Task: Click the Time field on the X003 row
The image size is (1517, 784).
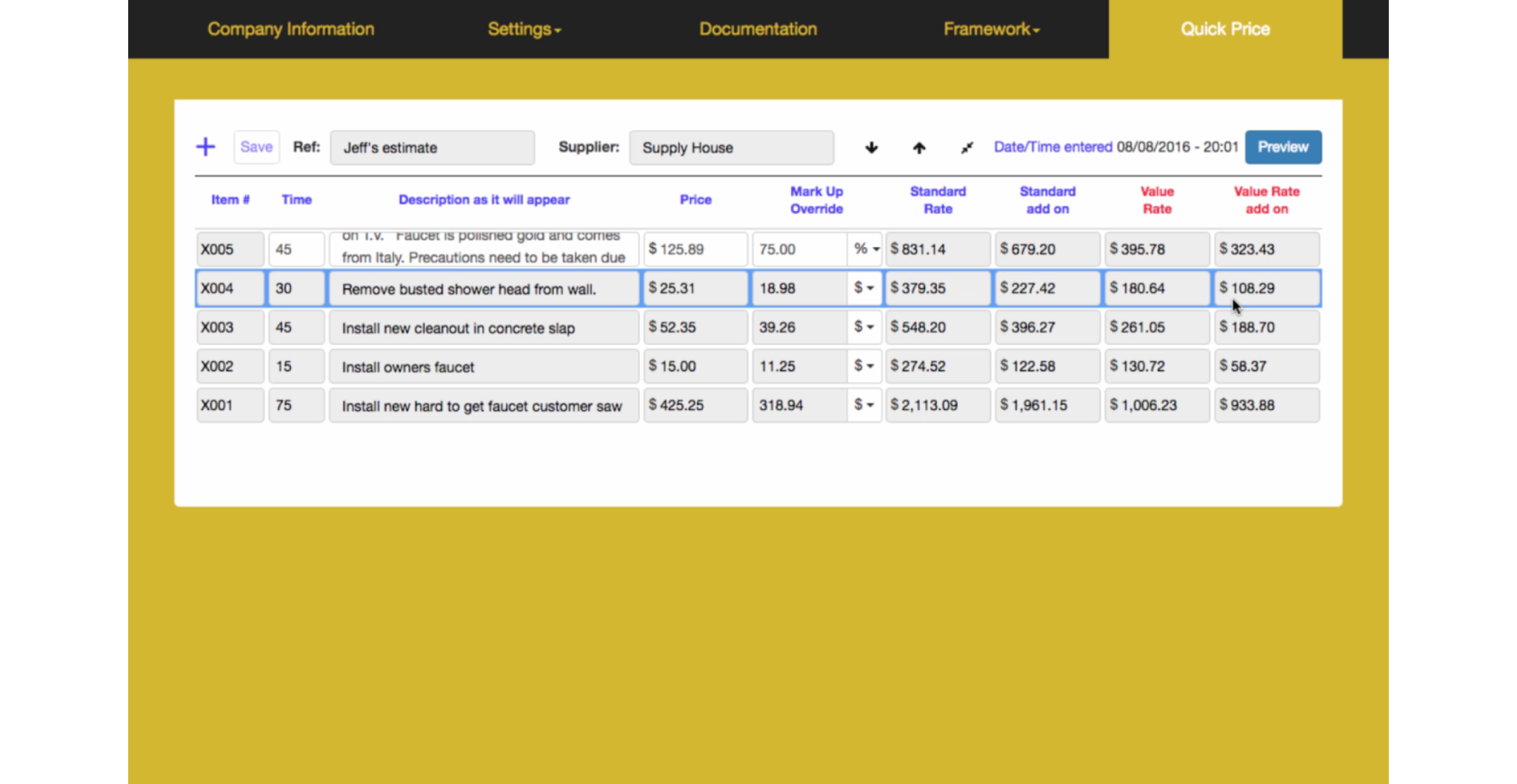Action: click(296, 326)
